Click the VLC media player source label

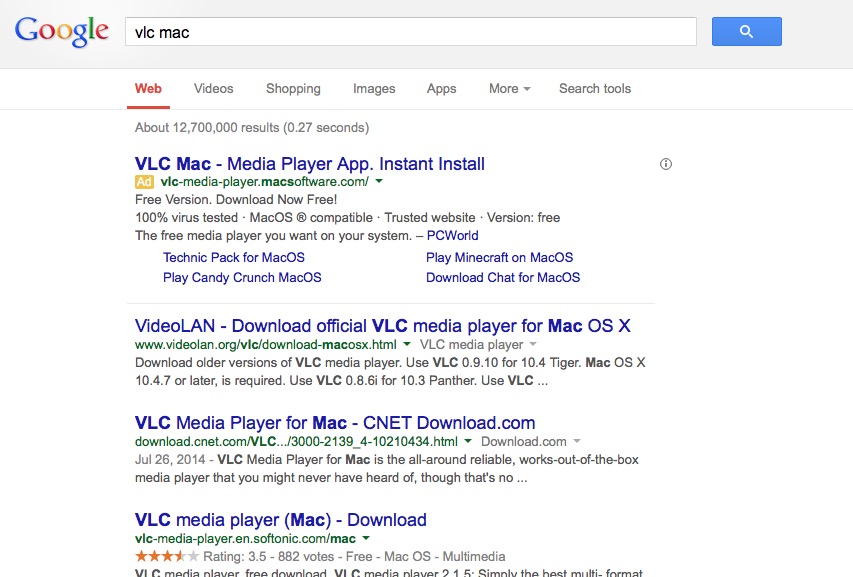click(471, 344)
